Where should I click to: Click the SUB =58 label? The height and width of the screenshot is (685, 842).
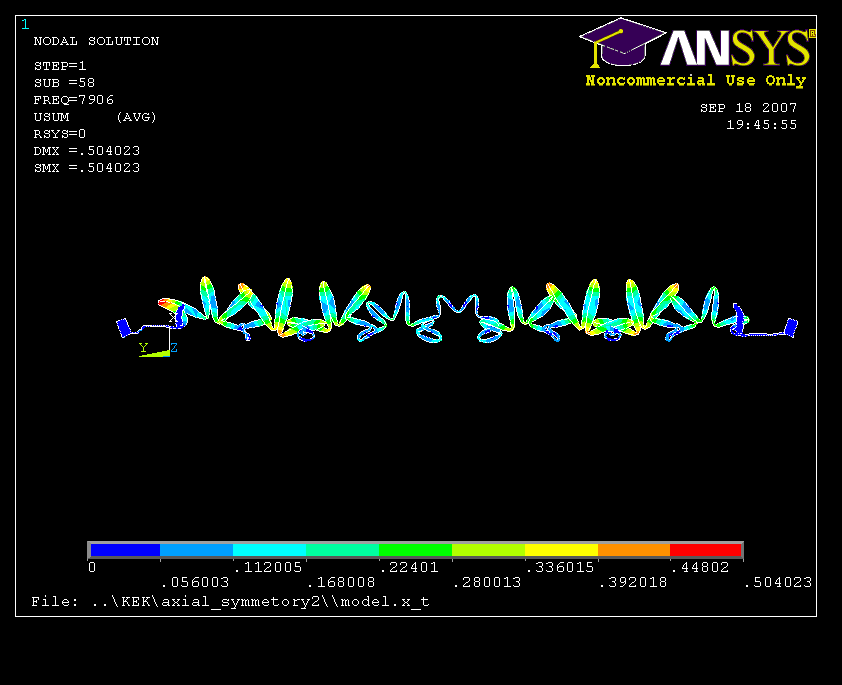tap(64, 83)
